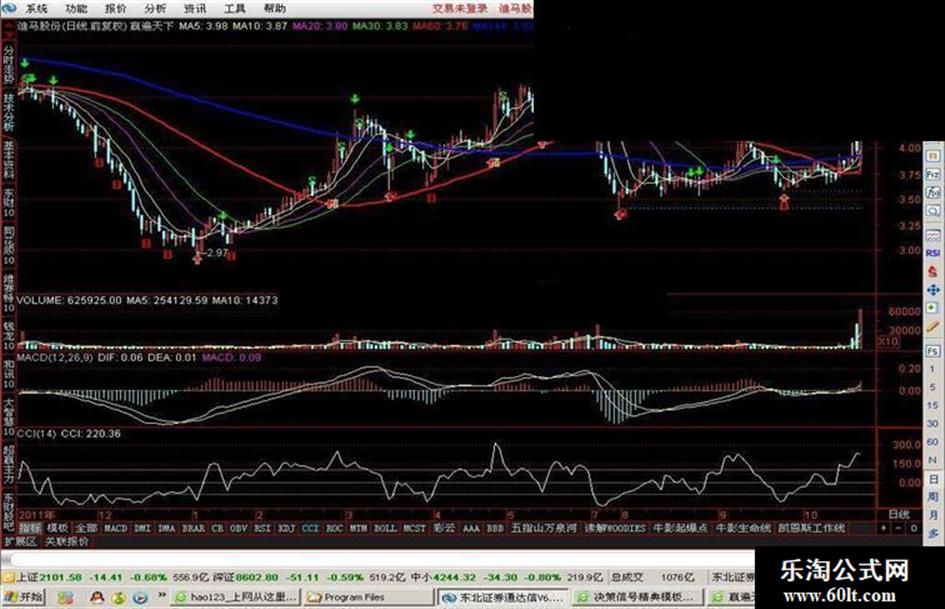Image resolution: width=945 pixels, height=609 pixels.
Task: Choose the BBB indicator tab
Action: point(495,528)
